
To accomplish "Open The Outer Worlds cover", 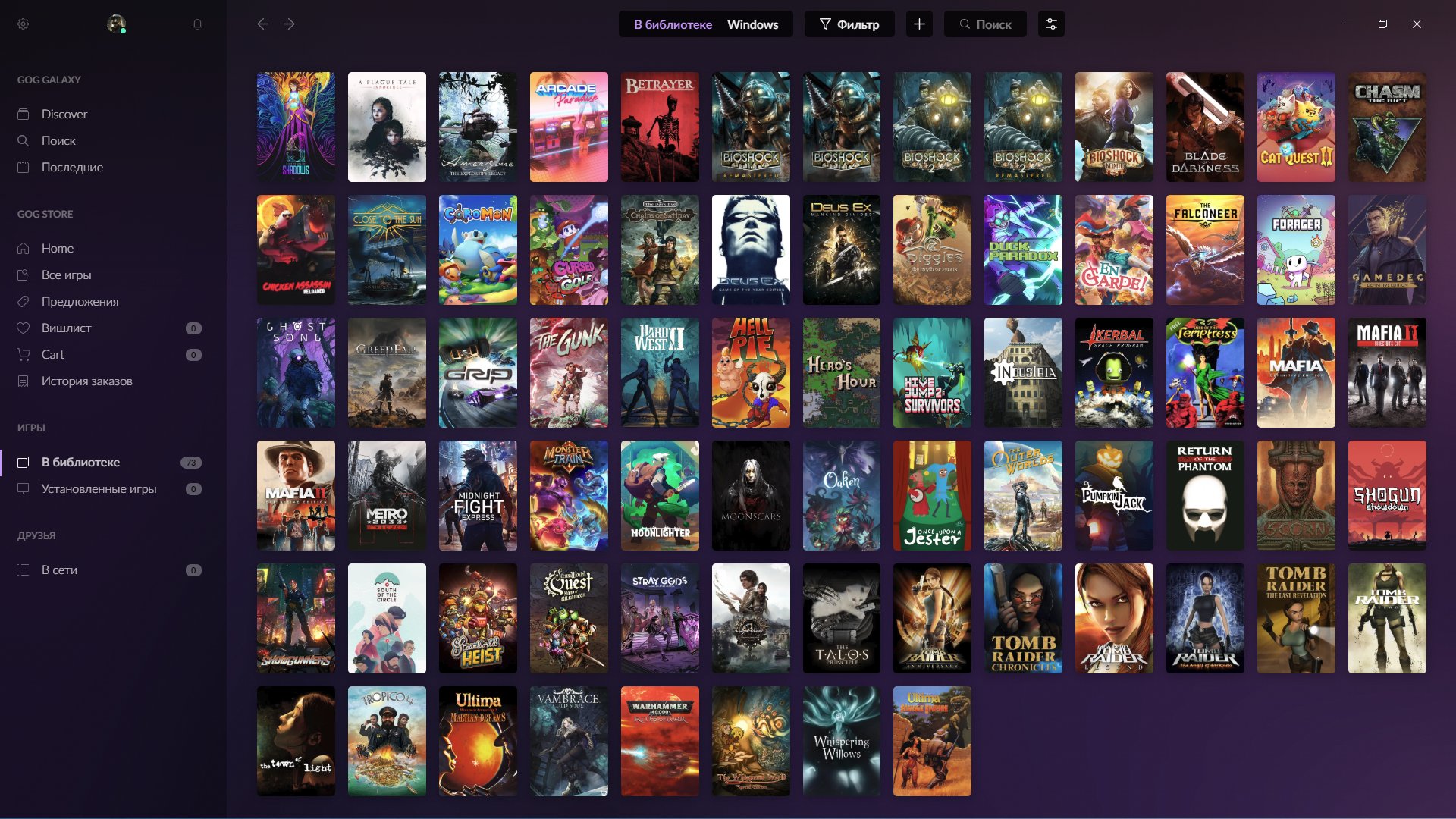I will pyautogui.click(x=1023, y=495).
